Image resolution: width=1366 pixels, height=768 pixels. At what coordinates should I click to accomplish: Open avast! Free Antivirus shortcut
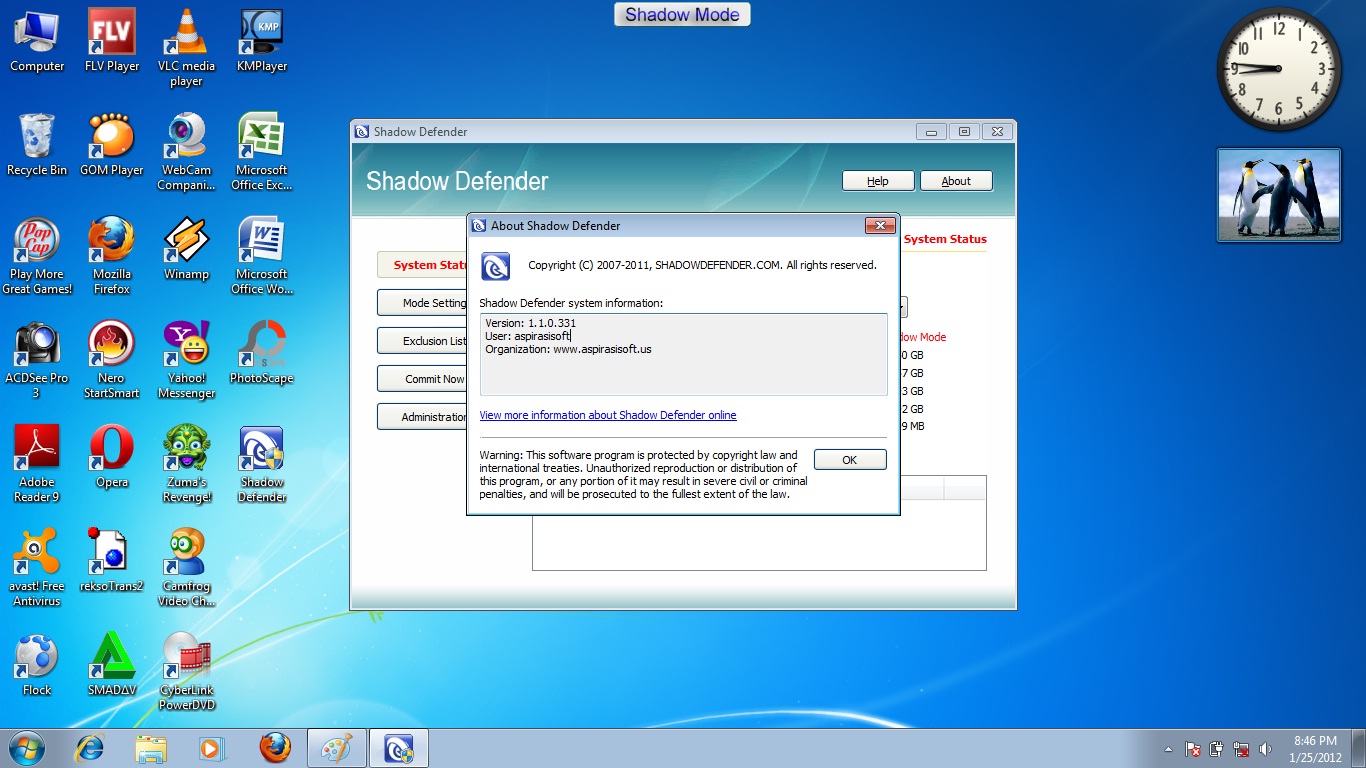[37, 568]
